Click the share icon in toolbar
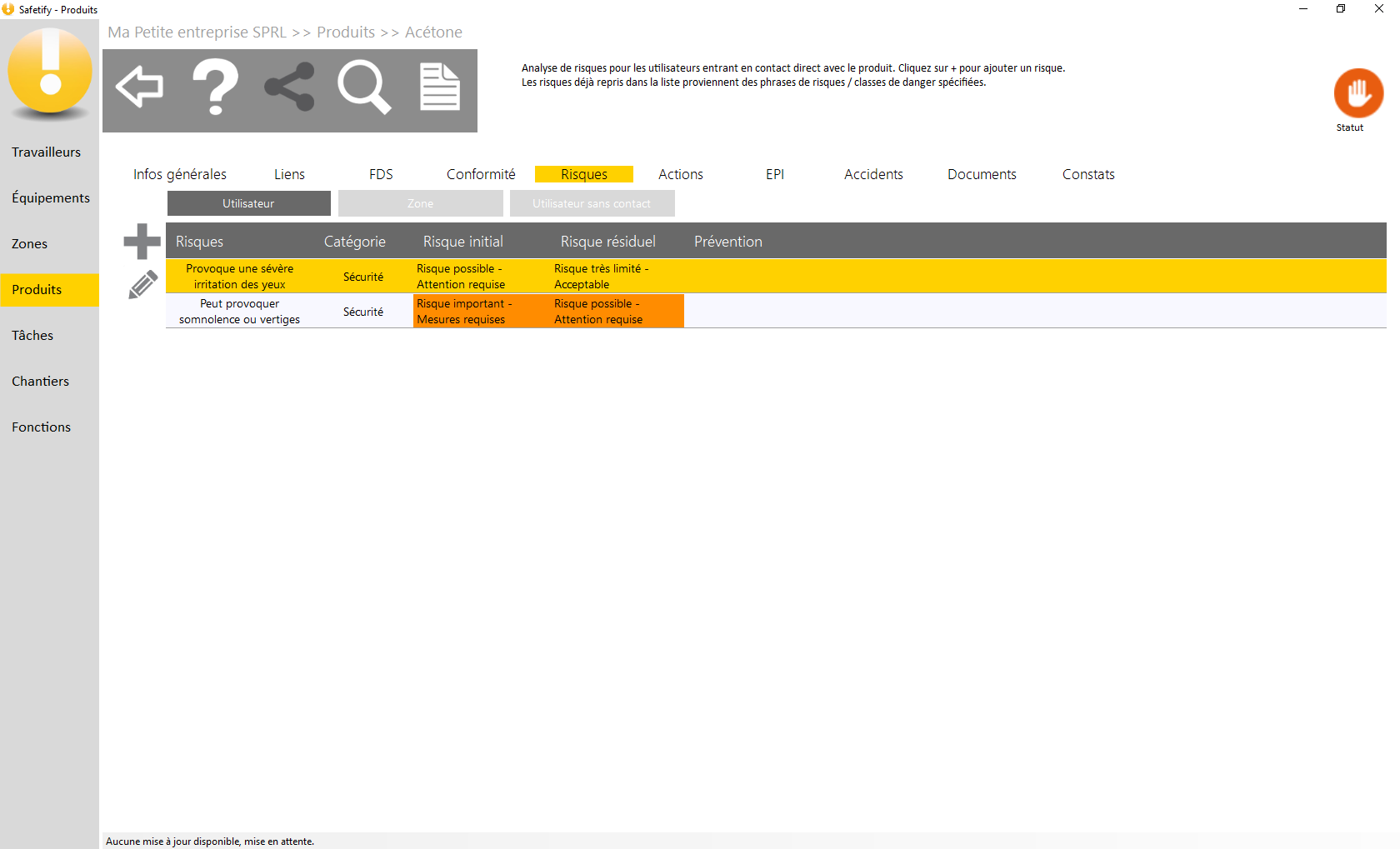Viewport: 1400px width, 849px height. (x=289, y=87)
